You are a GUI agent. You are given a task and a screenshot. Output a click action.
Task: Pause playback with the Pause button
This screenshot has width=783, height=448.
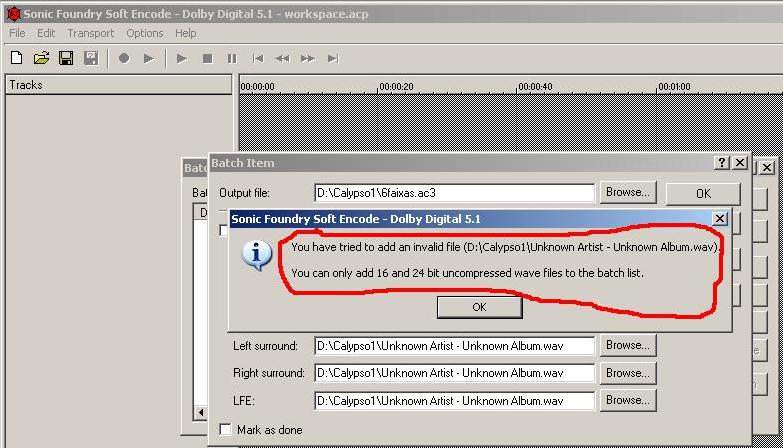[232, 58]
